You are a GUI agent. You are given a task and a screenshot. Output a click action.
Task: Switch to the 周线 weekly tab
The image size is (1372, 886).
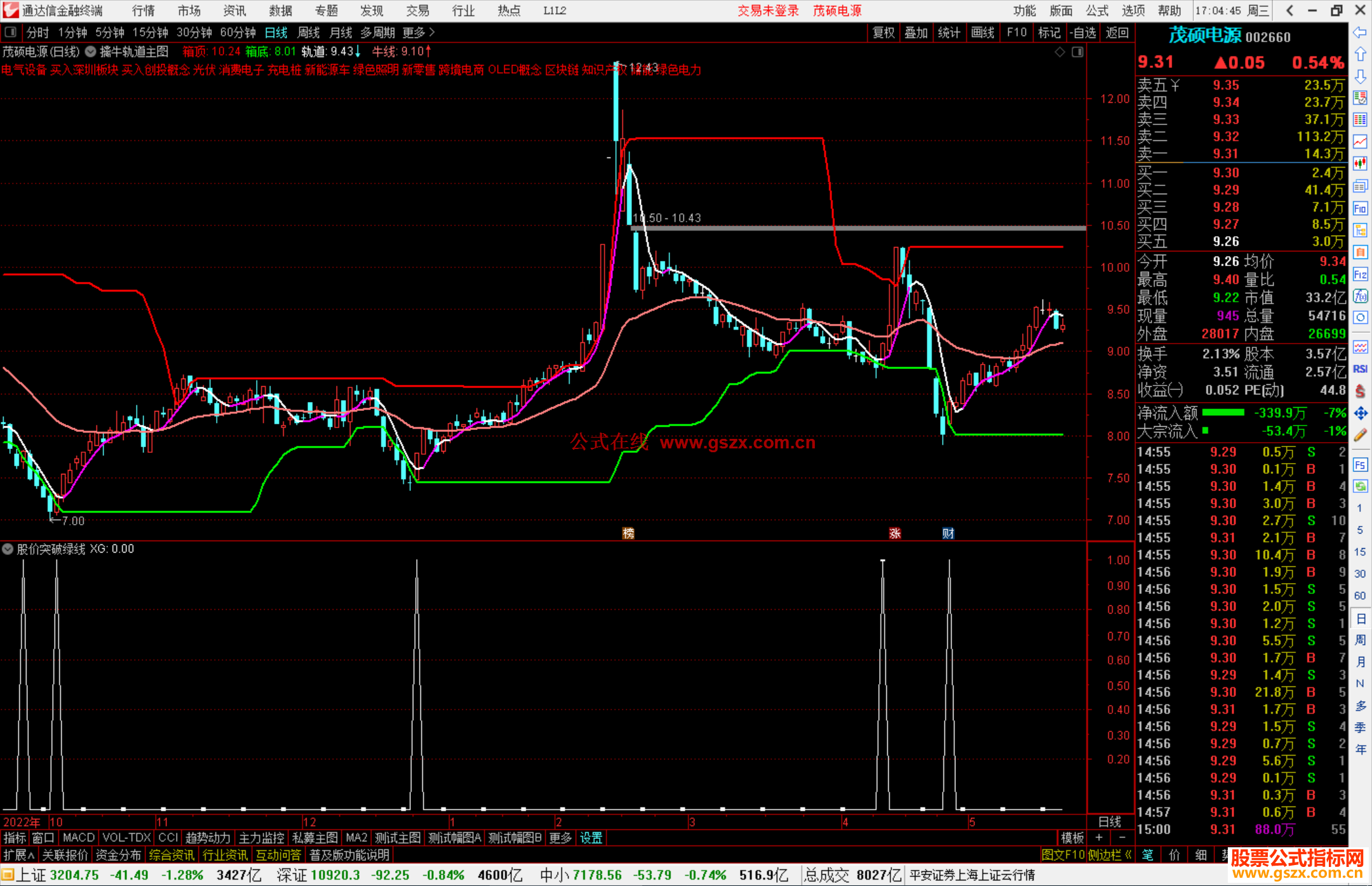pyautogui.click(x=309, y=32)
